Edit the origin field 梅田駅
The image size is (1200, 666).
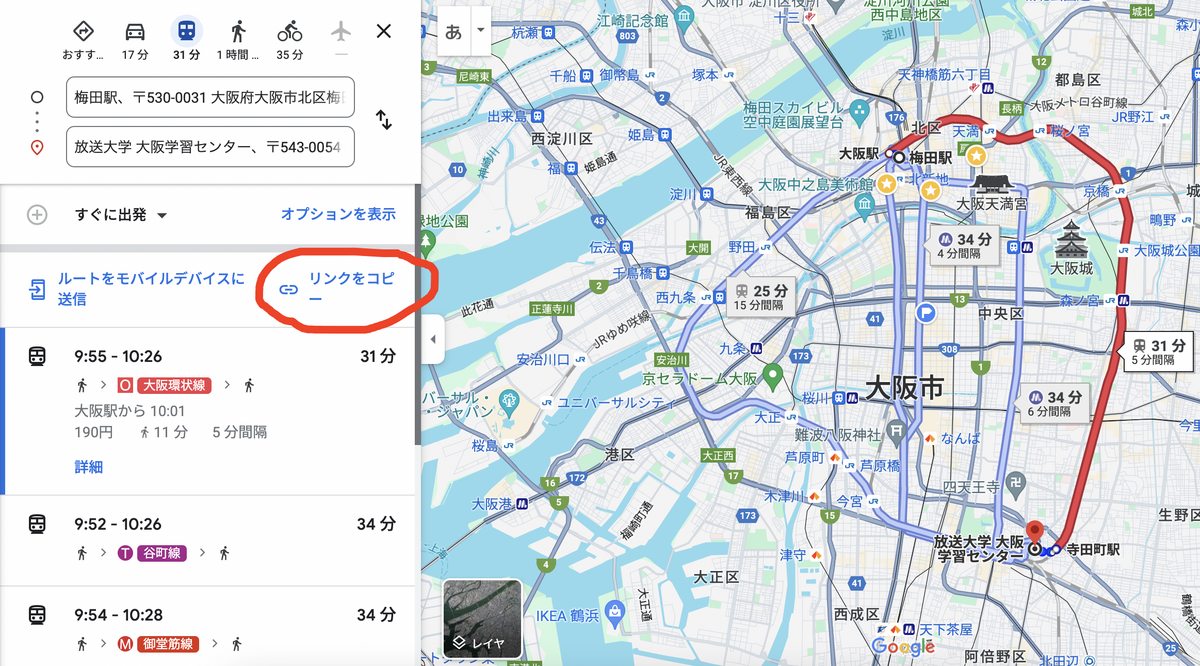[x=210, y=97]
